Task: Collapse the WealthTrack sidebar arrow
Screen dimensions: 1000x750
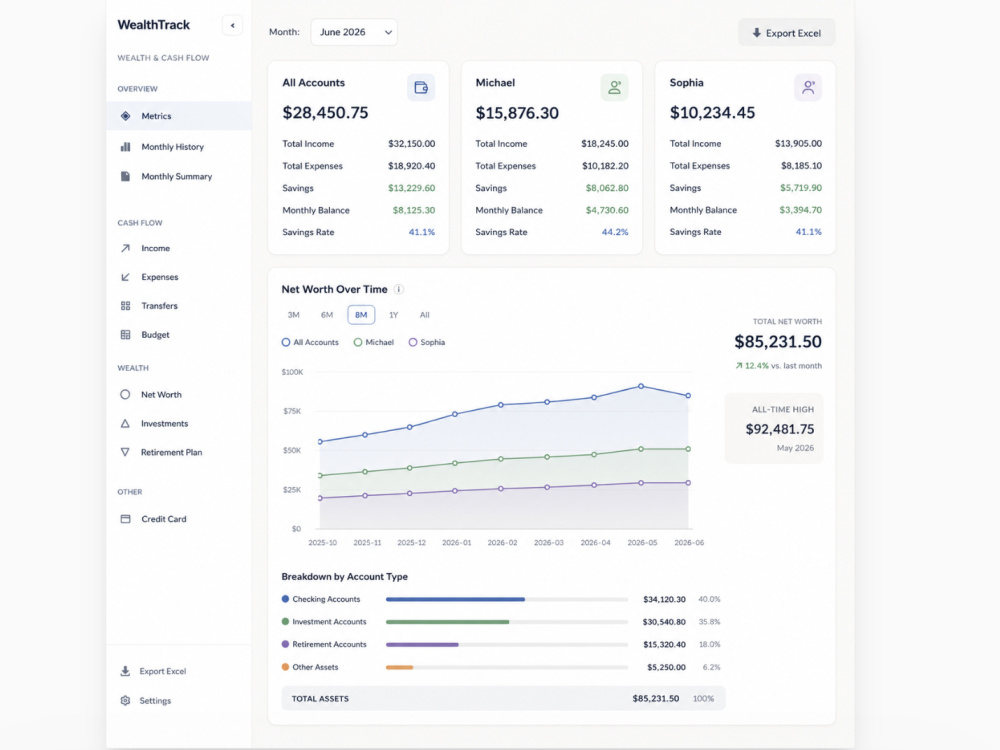Action: [x=232, y=26]
